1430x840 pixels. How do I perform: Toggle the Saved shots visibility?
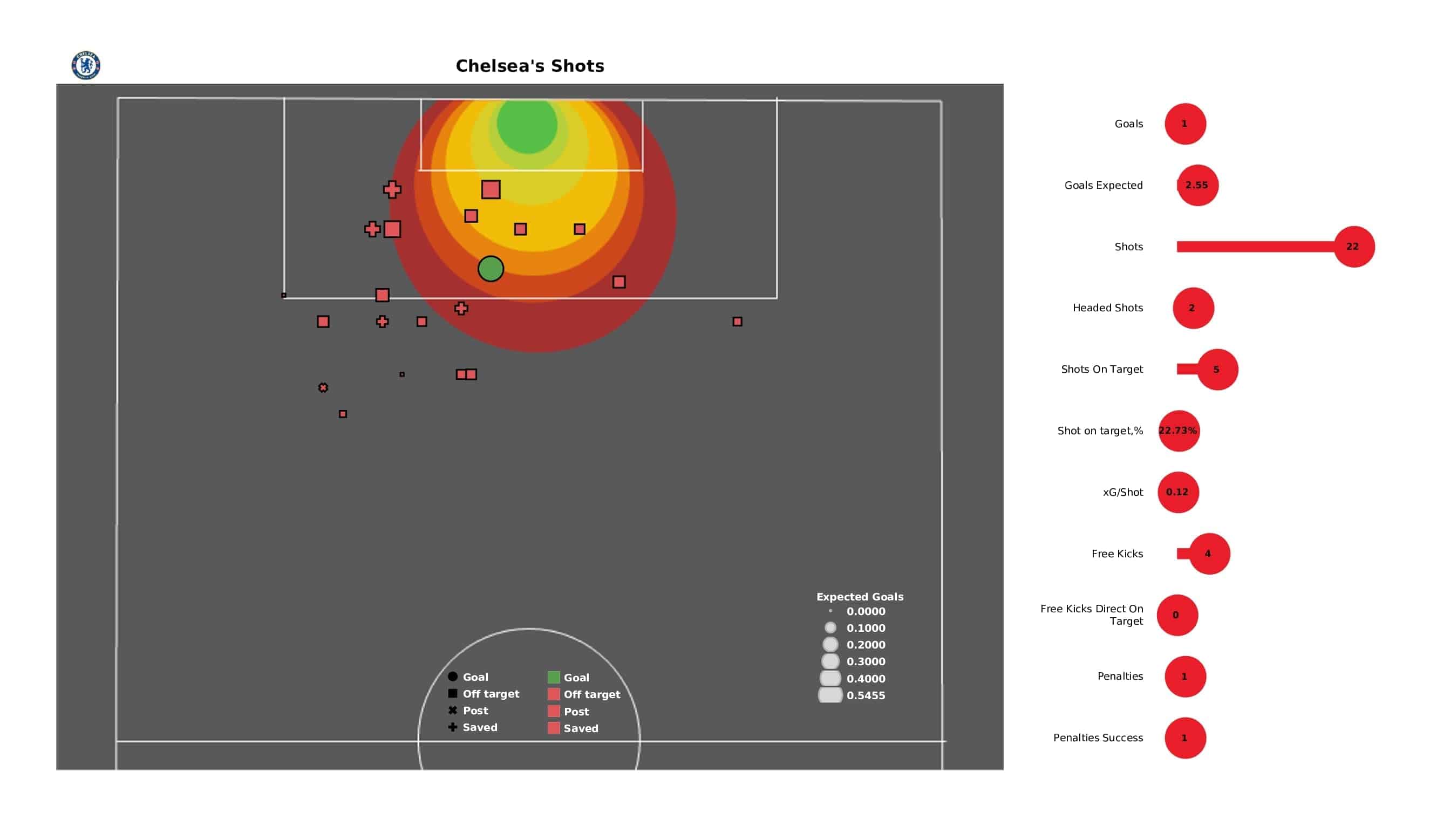(x=479, y=727)
